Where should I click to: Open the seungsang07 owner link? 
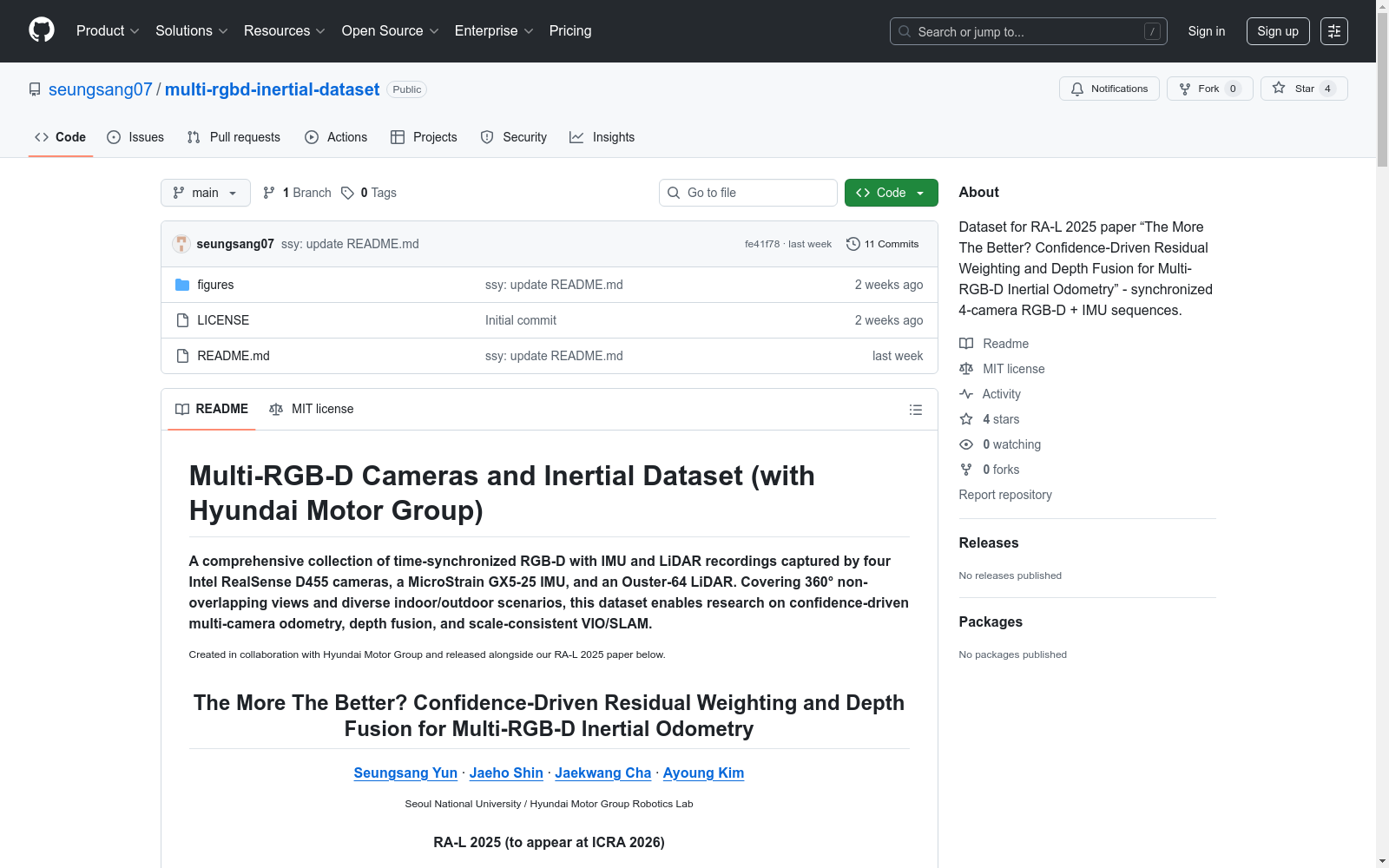(x=101, y=89)
